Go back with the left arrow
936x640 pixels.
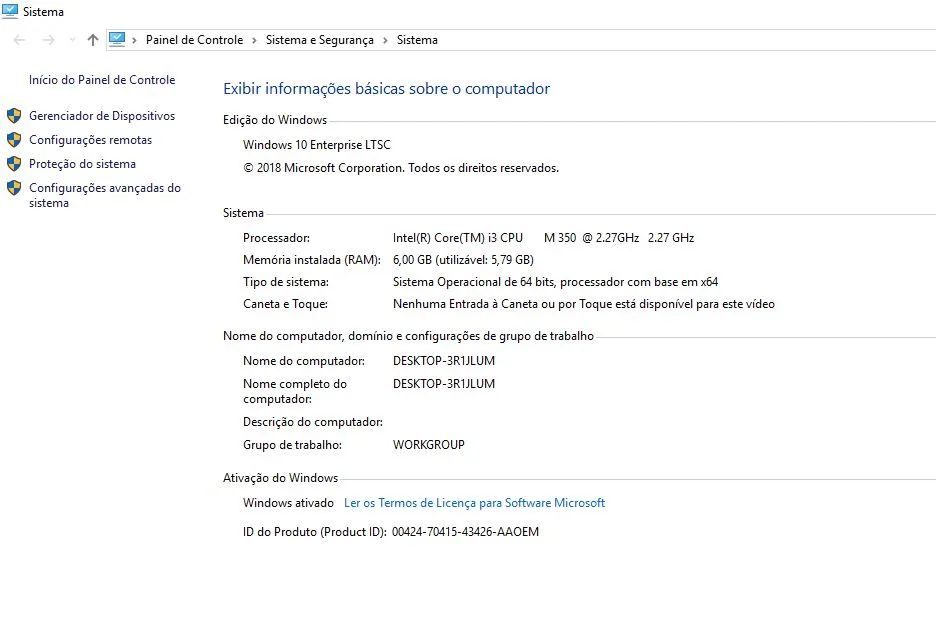19,40
